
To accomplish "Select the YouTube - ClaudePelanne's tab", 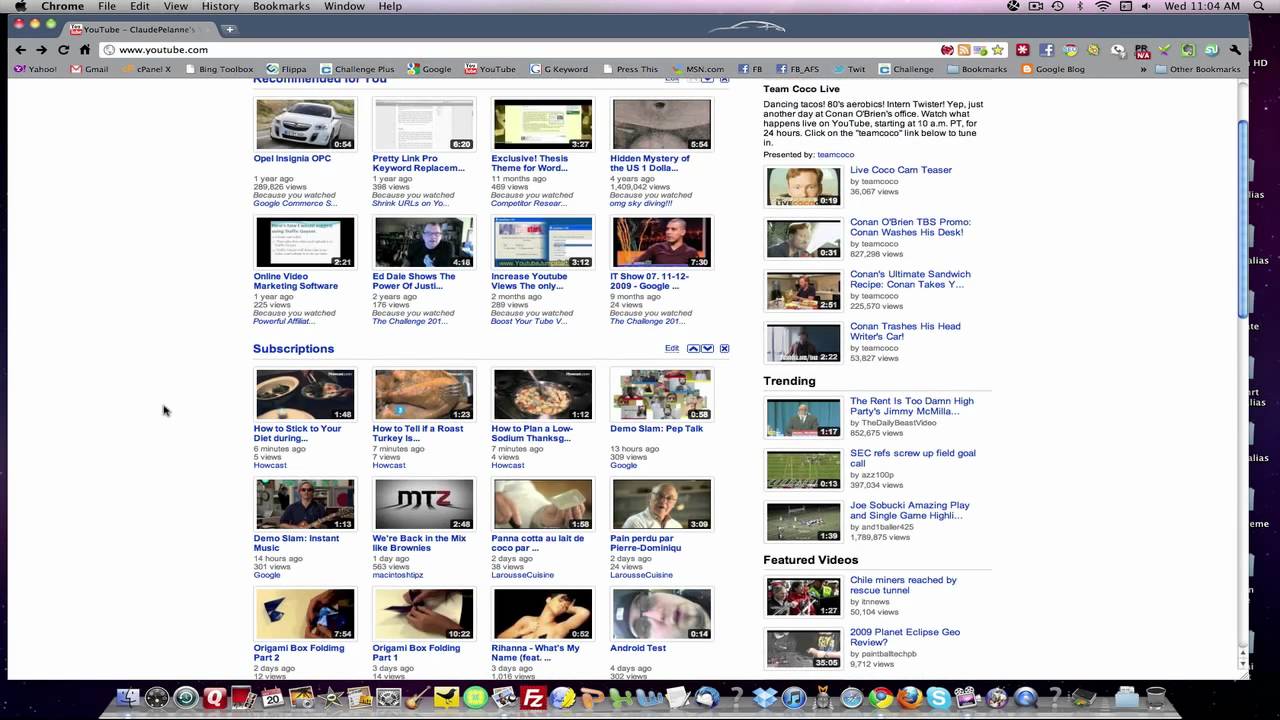I will tap(138, 29).
